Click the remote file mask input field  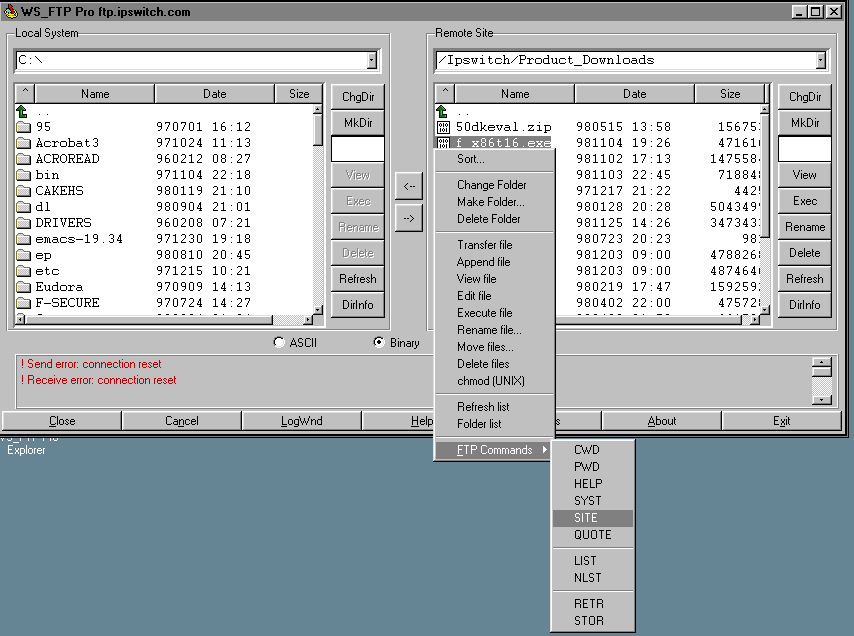pyautogui.click(x=804, y=149)
